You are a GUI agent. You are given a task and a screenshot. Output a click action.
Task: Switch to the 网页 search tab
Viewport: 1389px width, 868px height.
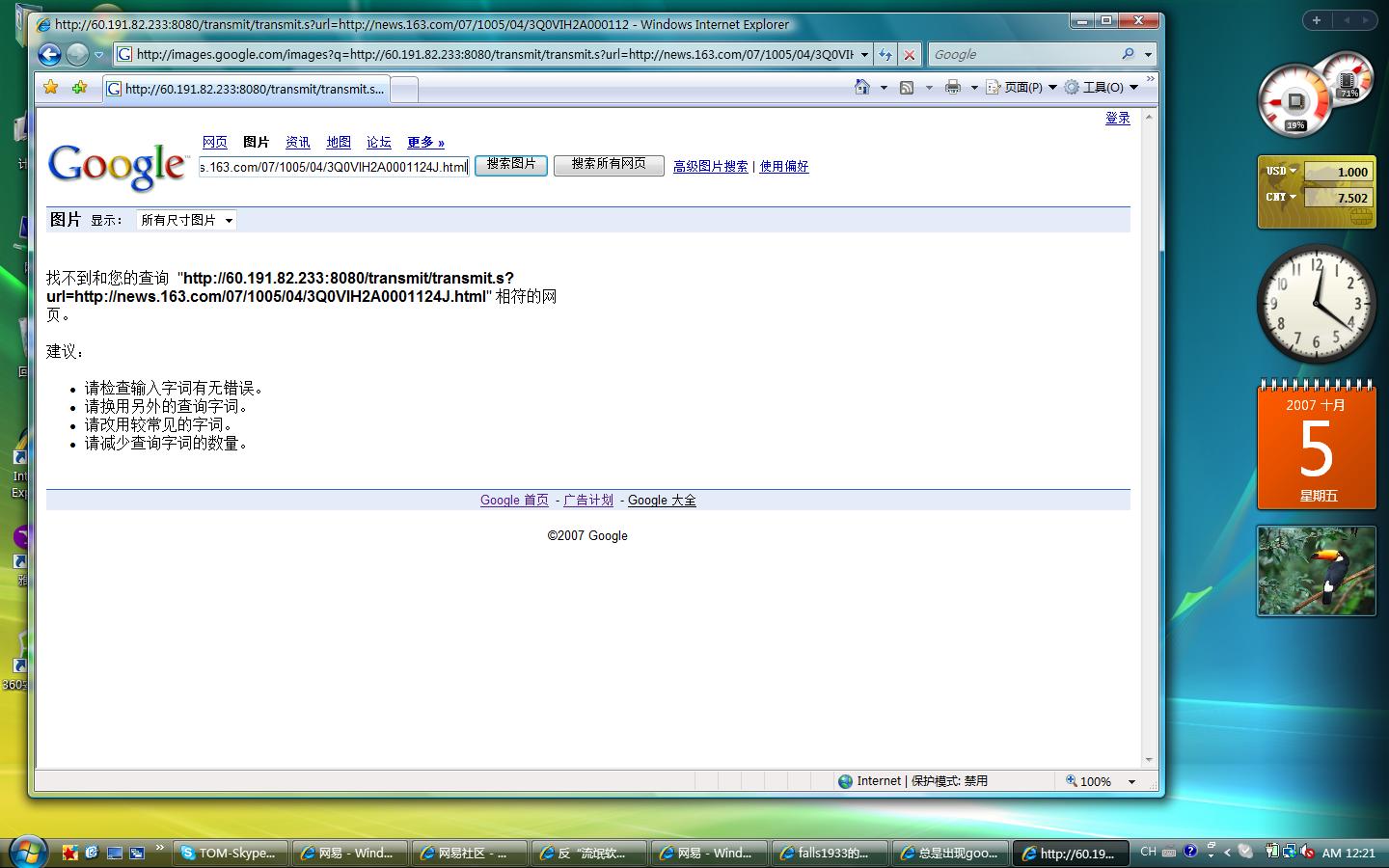pyautogui.click(x=215, y=142)
